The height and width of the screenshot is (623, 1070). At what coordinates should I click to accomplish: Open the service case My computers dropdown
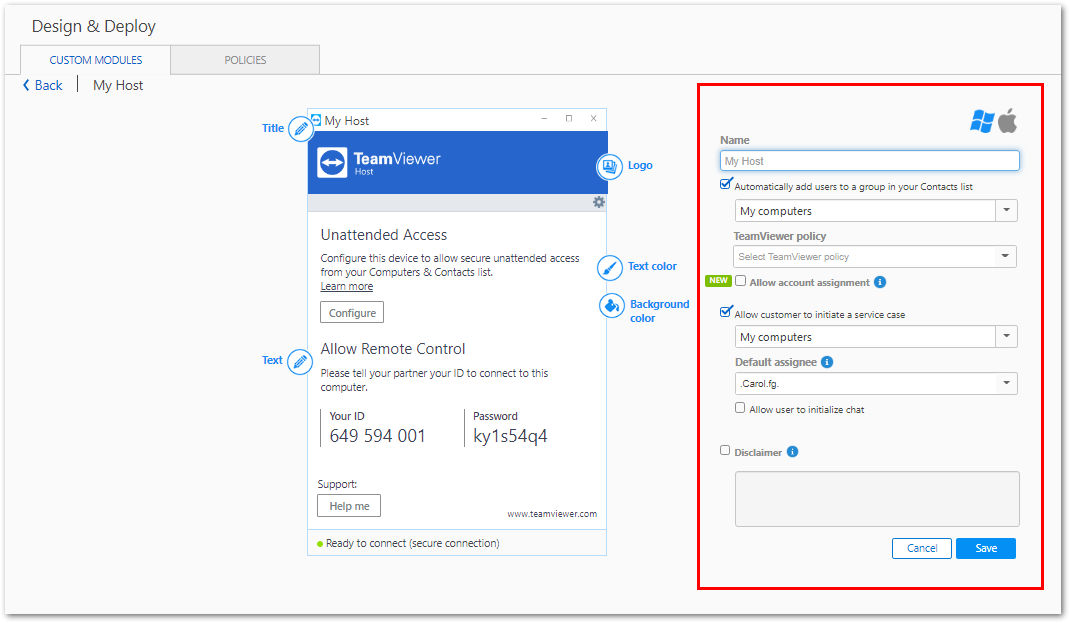click(x=876, y=337)
